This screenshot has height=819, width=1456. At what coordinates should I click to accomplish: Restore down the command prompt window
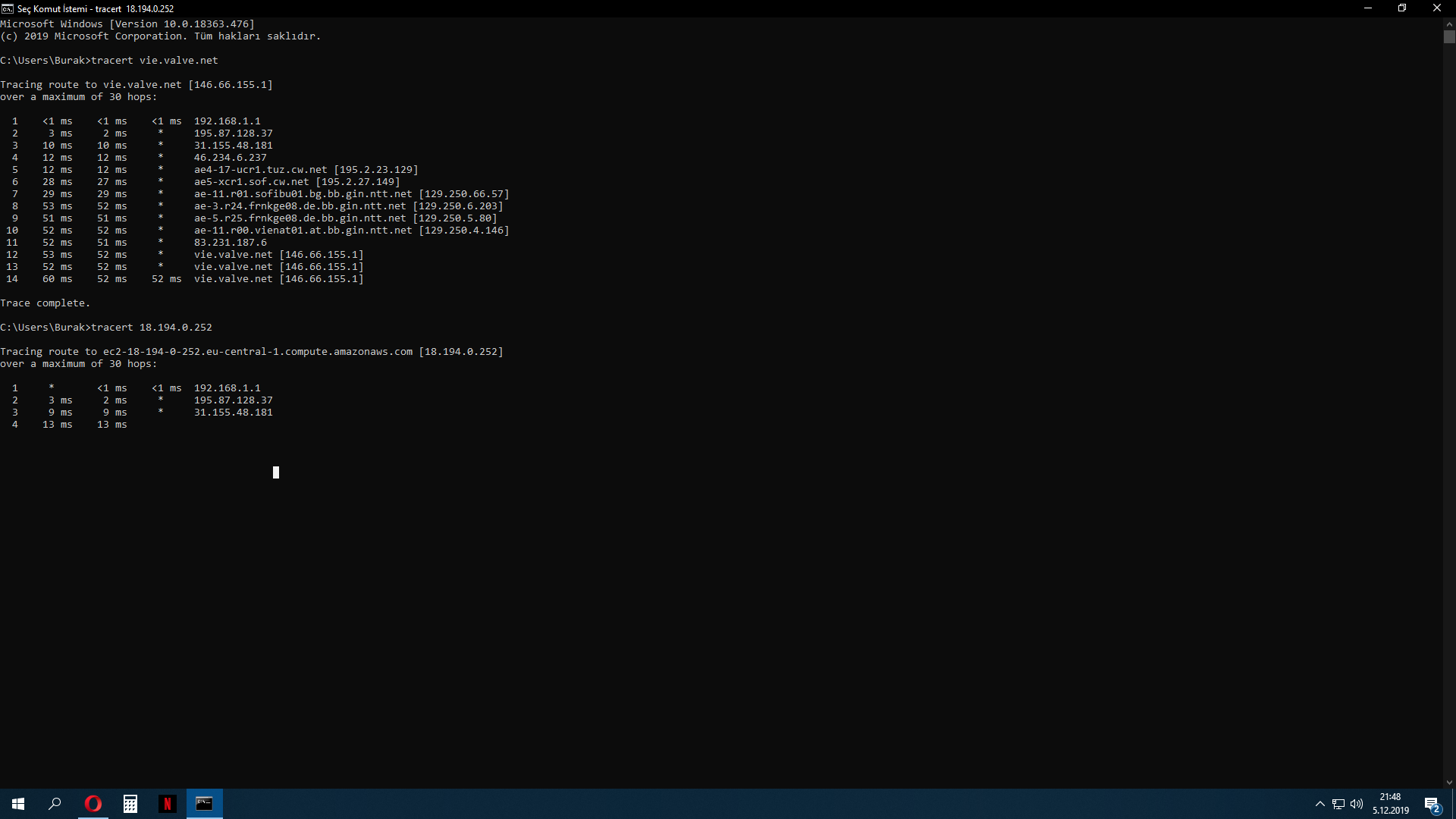(1402, 8)
